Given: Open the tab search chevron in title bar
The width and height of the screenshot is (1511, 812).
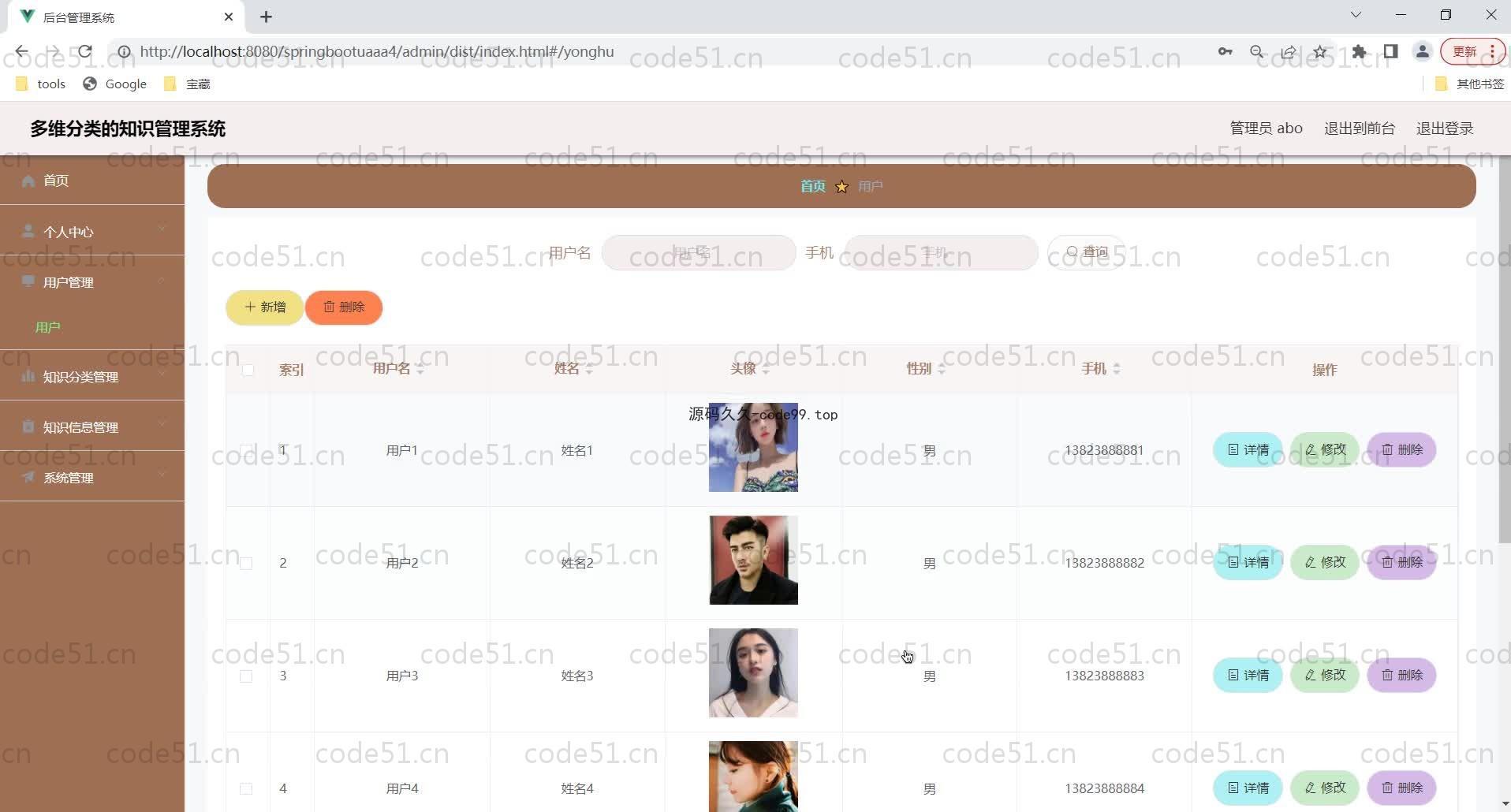Looking at the screenshot, I should 1356,15.
